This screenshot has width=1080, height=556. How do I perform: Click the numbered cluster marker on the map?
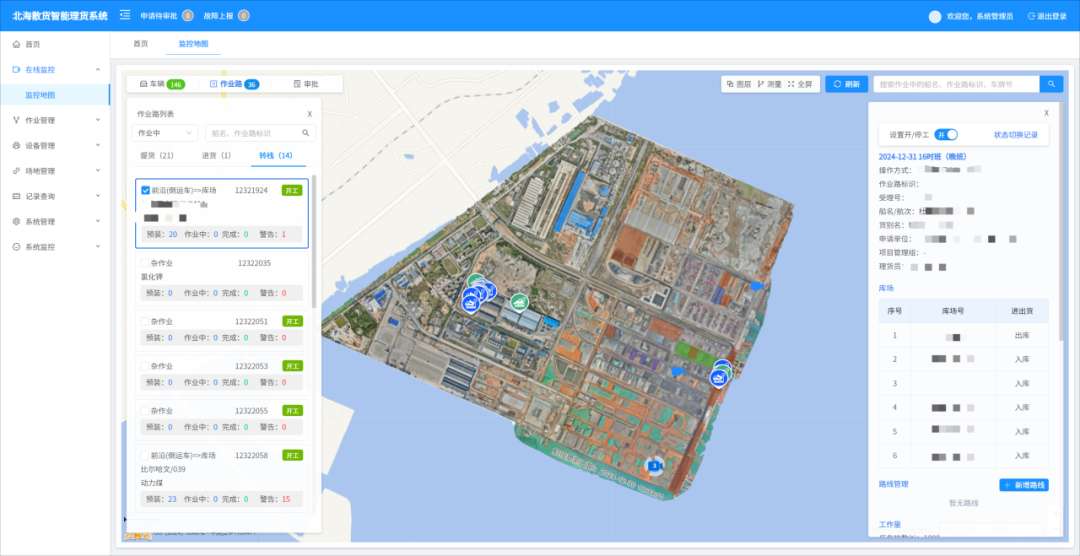click(655, 465)
